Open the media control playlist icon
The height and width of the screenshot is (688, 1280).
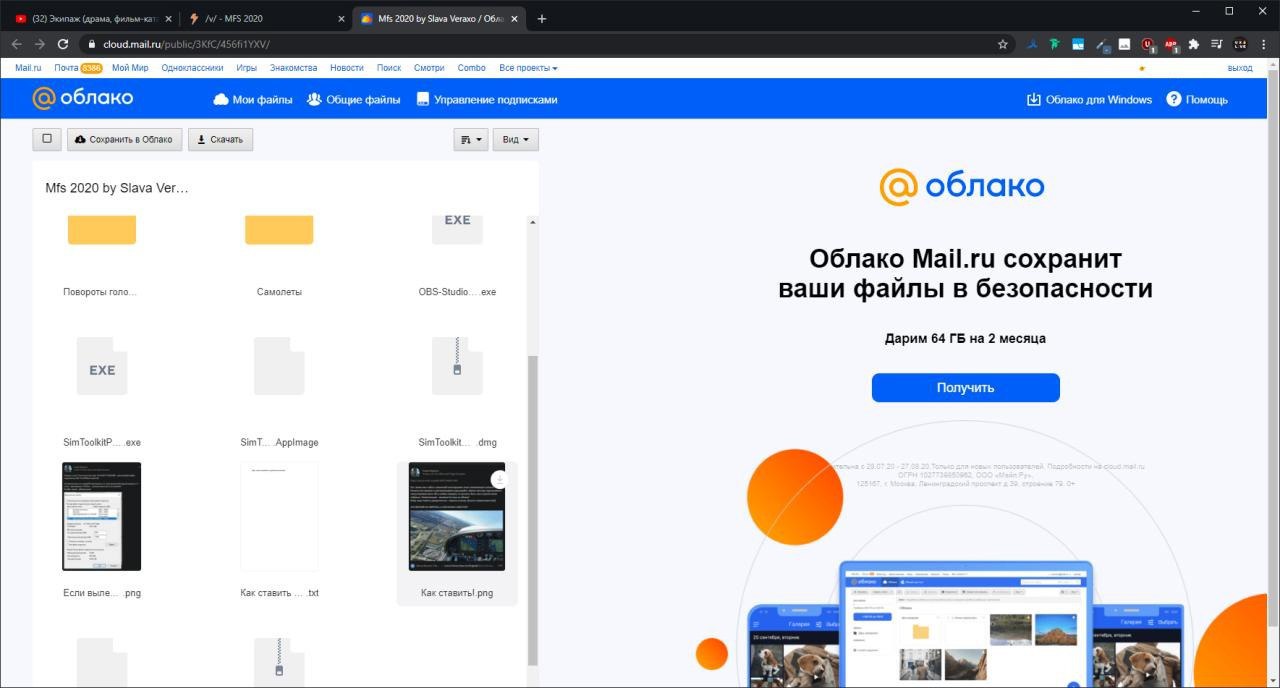tap(1217, 44)
